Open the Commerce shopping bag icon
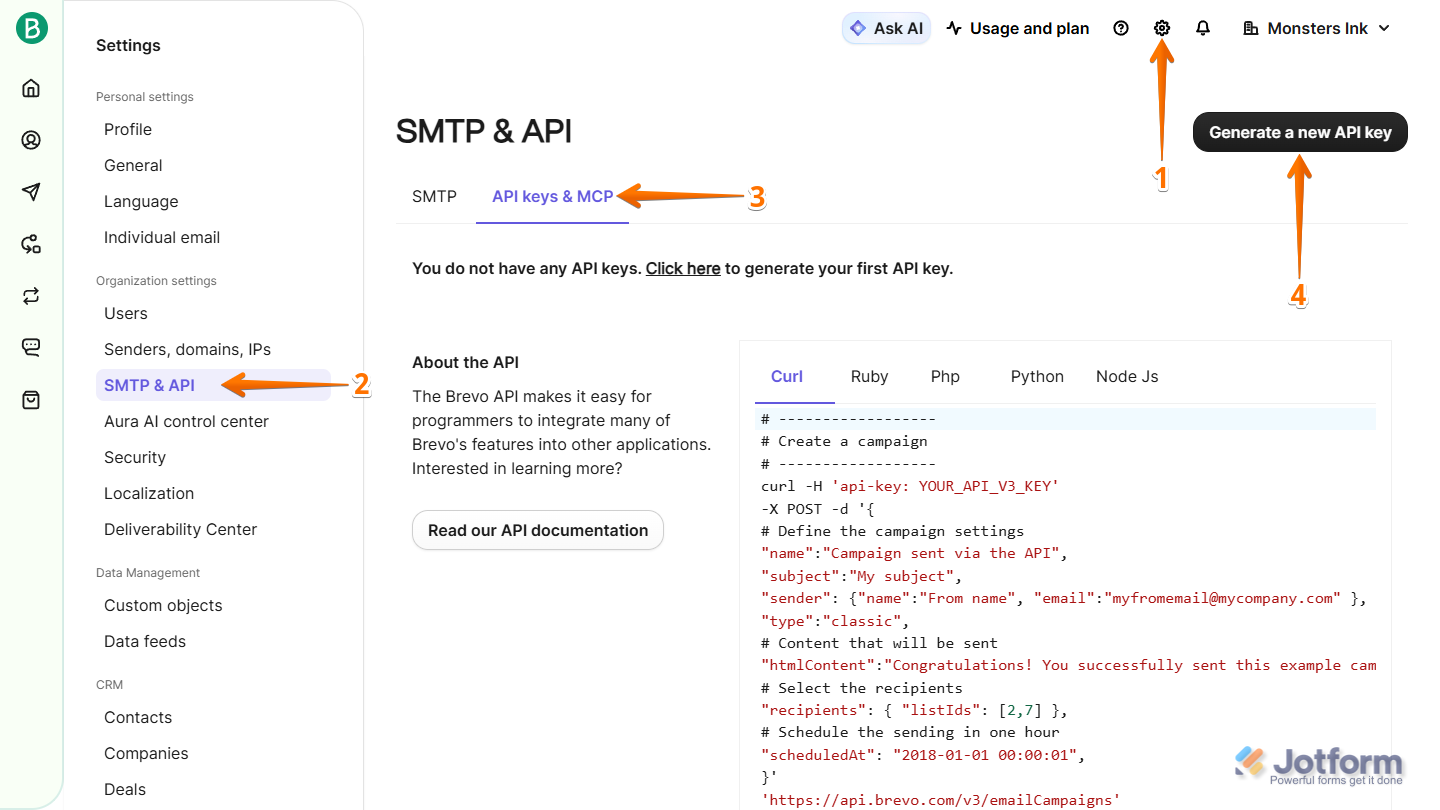The width and height of the screenshot is (1440, 810). [x=31, y=400]
